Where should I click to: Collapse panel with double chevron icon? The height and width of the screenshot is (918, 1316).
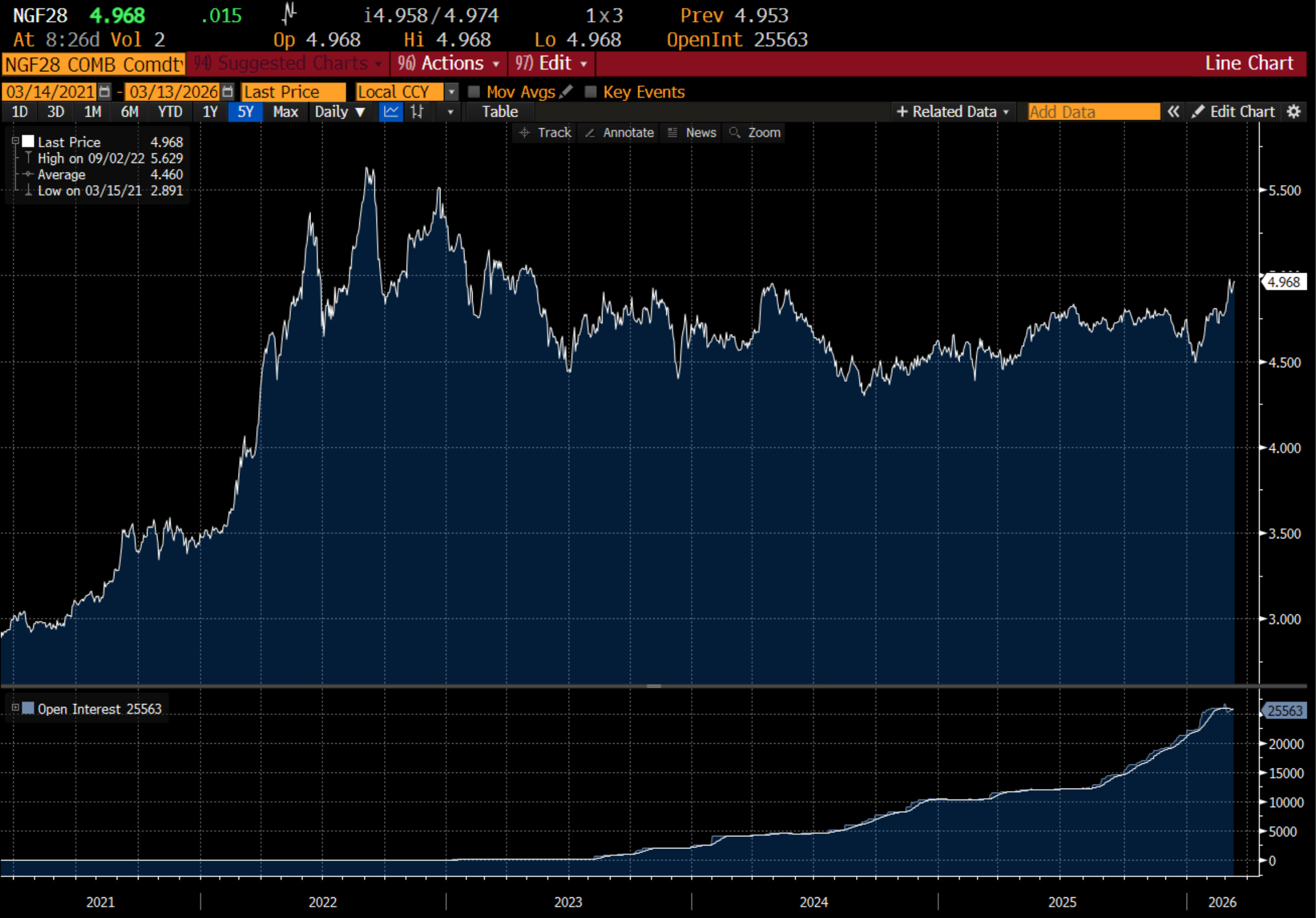(1173, 112)
